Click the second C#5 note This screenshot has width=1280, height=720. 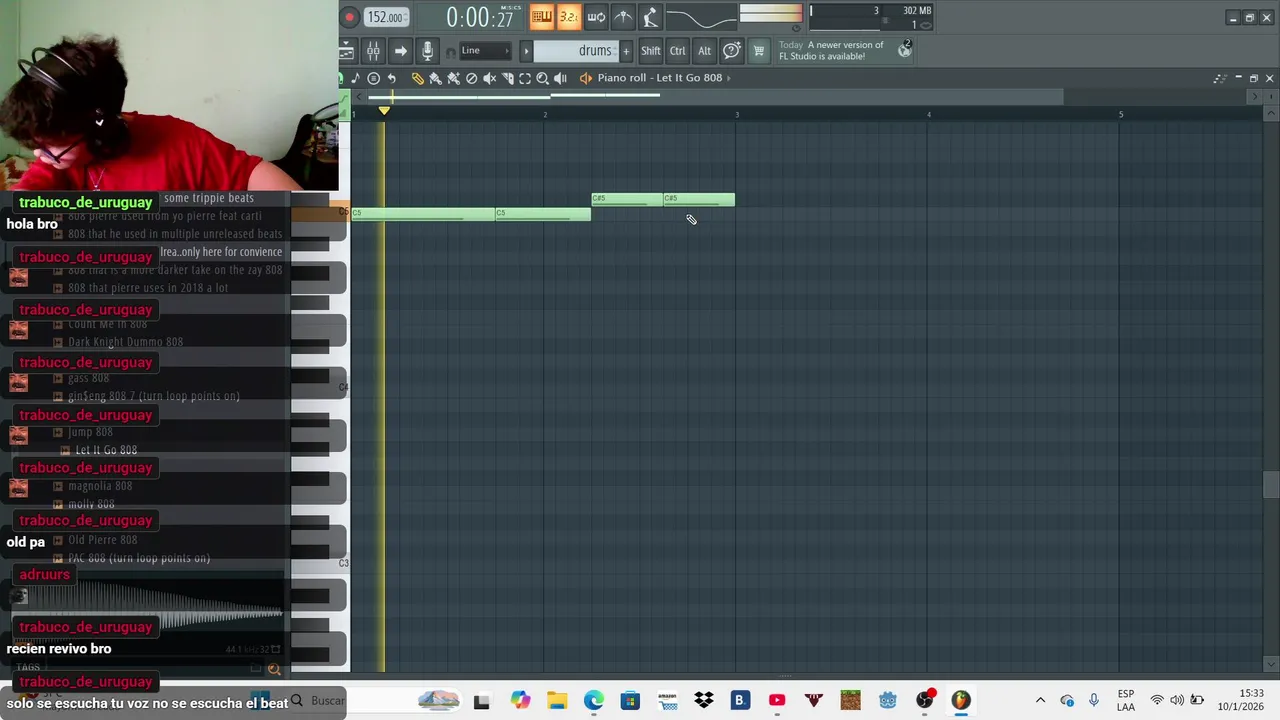(699, 200)
